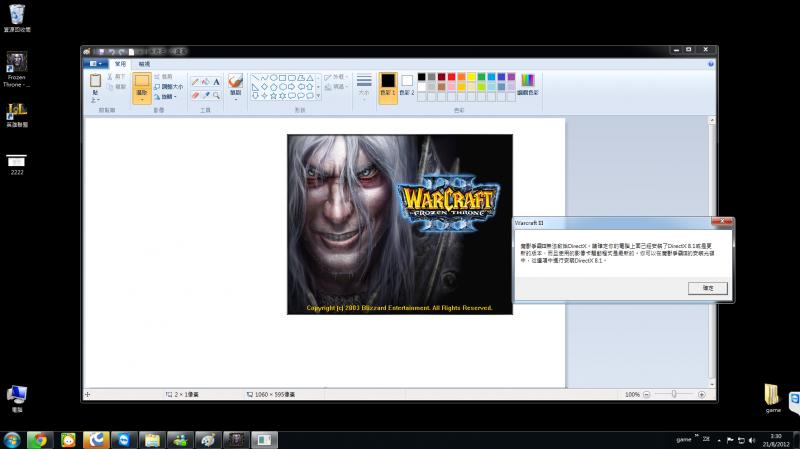Image resolution: width=800 pixels, height=449 pixels.
Task: Open the game folder on desktop
Action: click(773, 395)
